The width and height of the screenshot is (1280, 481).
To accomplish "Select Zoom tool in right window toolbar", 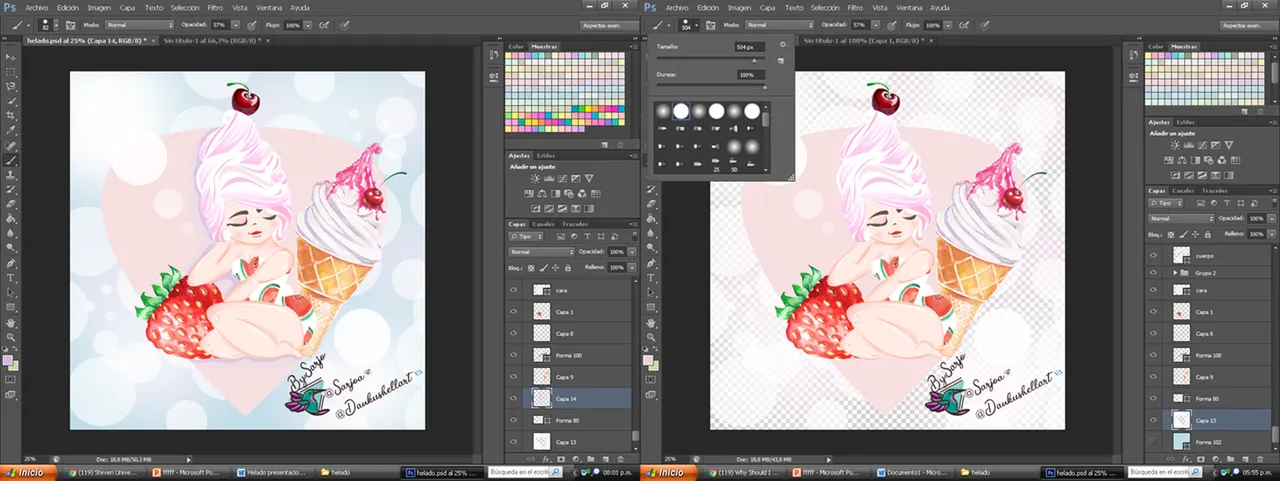I will point(652,339).
